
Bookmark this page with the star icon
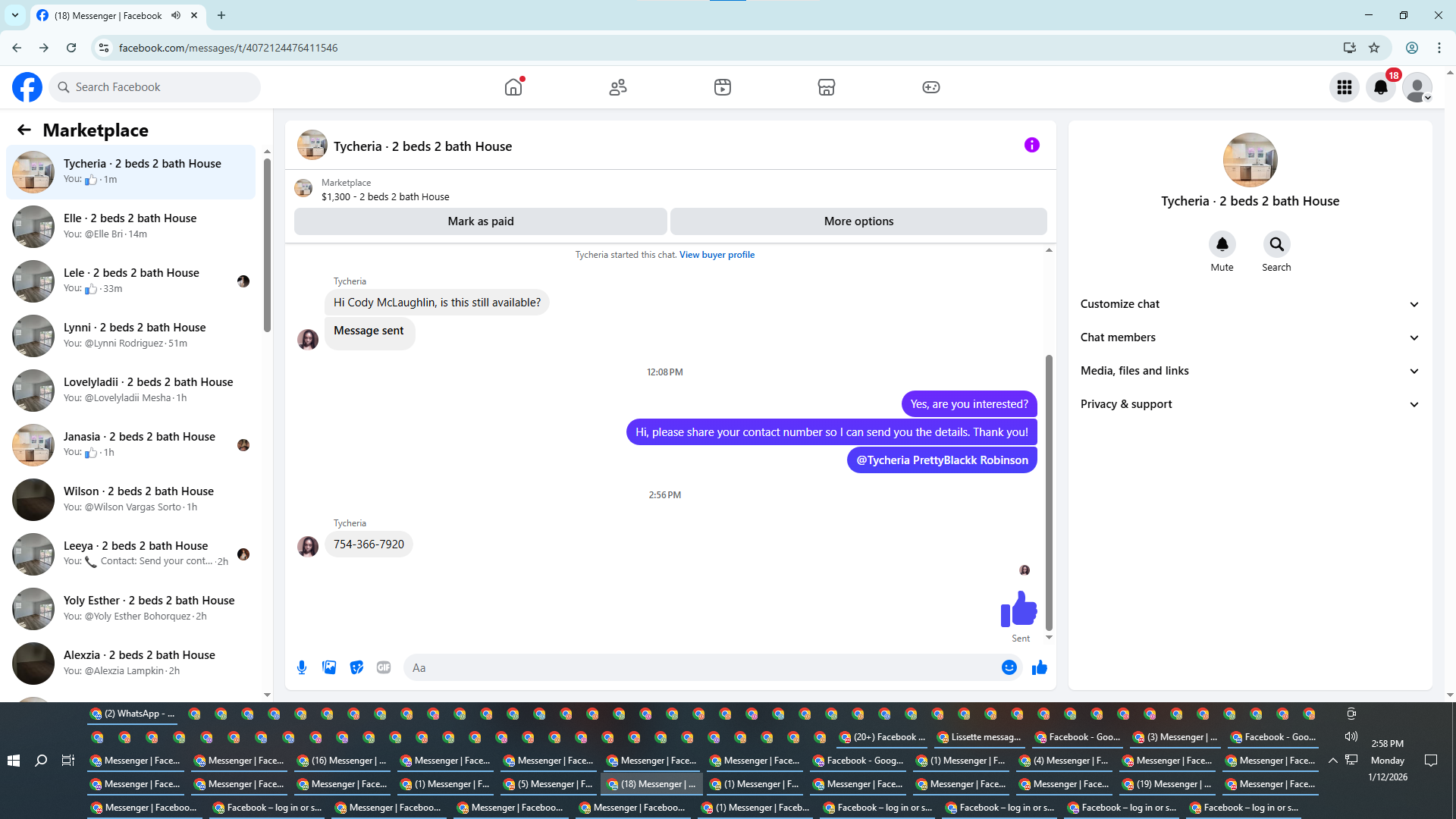click(1374, 48)
